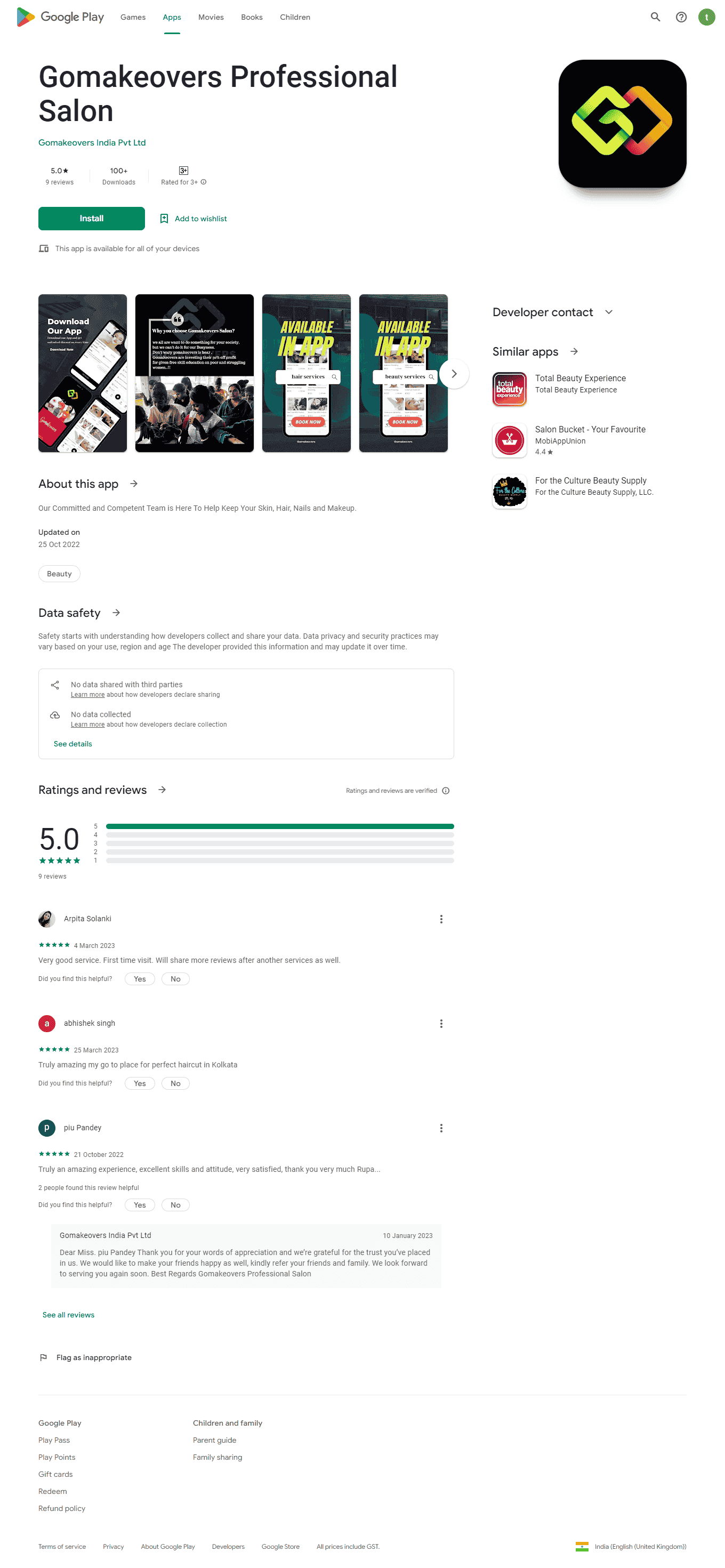Click the Google Play logo
This screenshot has height=1568, width=725.
60,17
